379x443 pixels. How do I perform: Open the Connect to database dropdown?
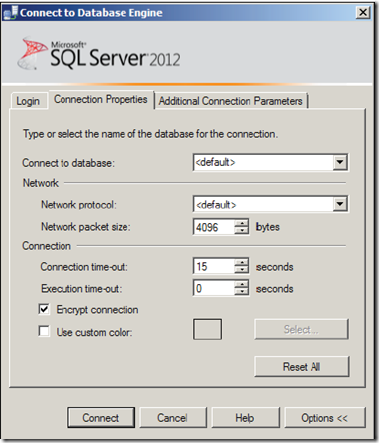340,162
